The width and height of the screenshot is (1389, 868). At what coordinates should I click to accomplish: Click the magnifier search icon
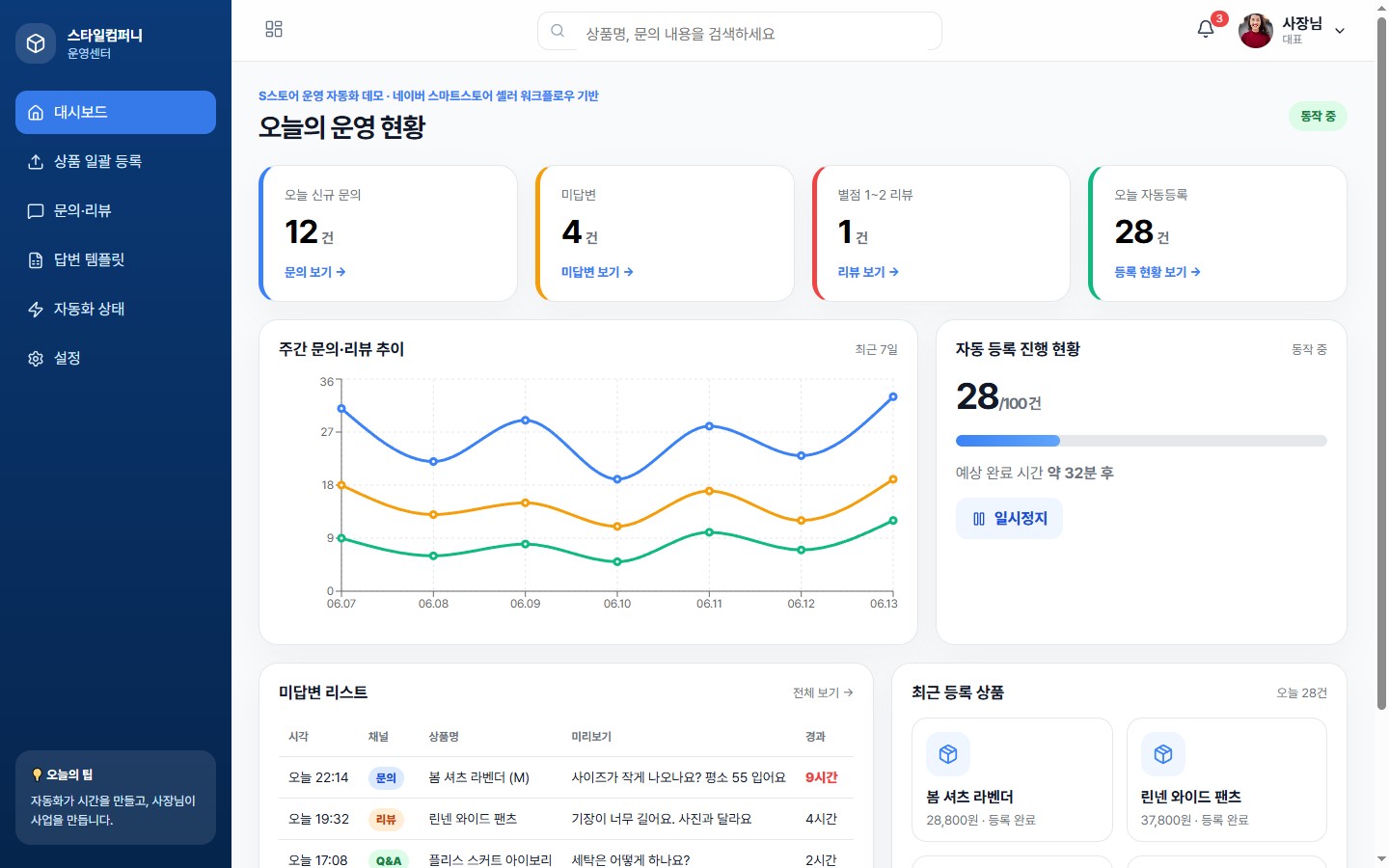558,31
